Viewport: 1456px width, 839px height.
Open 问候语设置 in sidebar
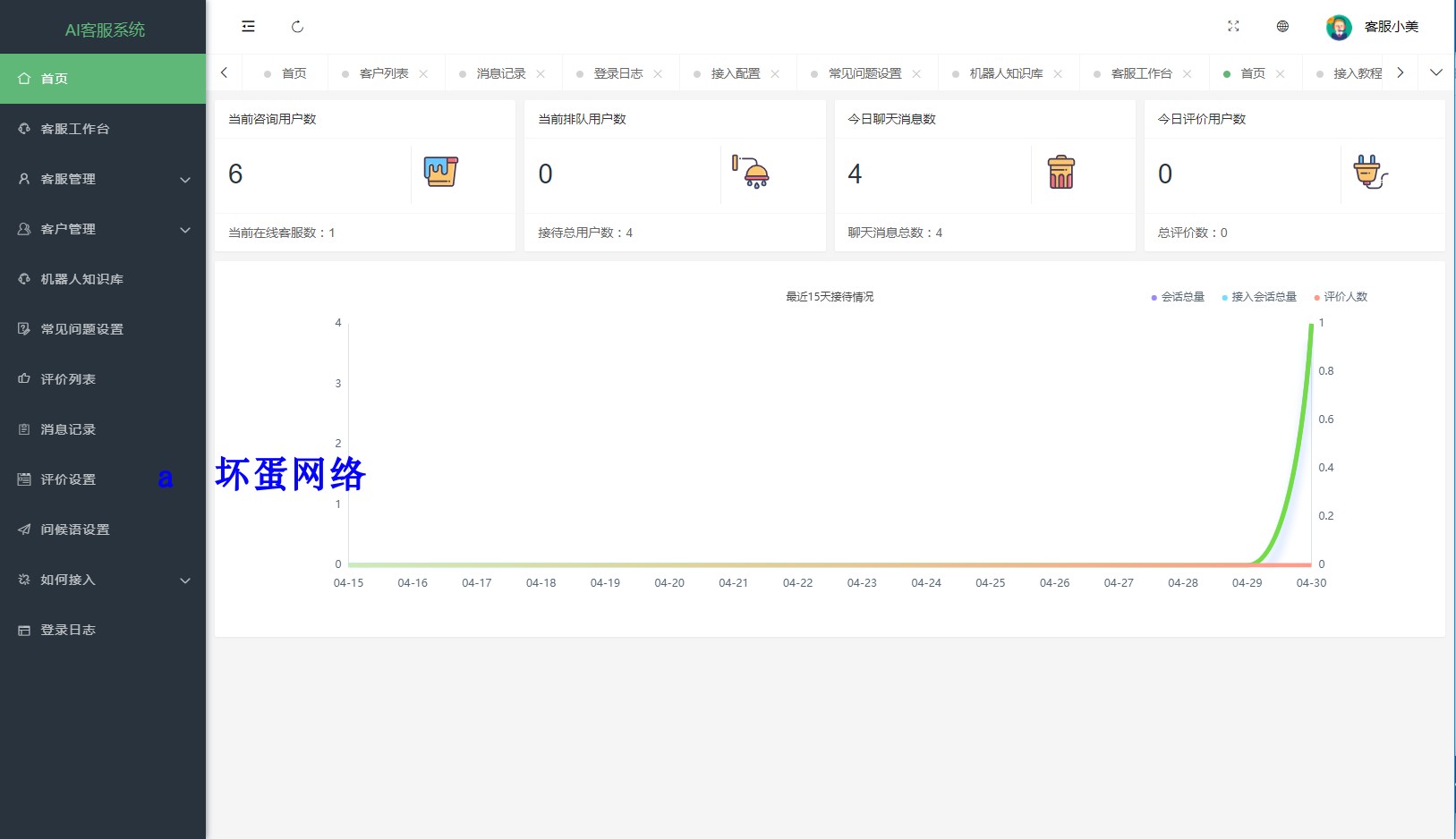coord(103,530)
